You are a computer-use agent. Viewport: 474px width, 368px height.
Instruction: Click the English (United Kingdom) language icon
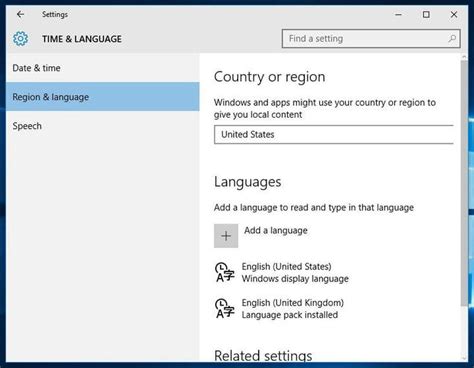pos(225,308)
